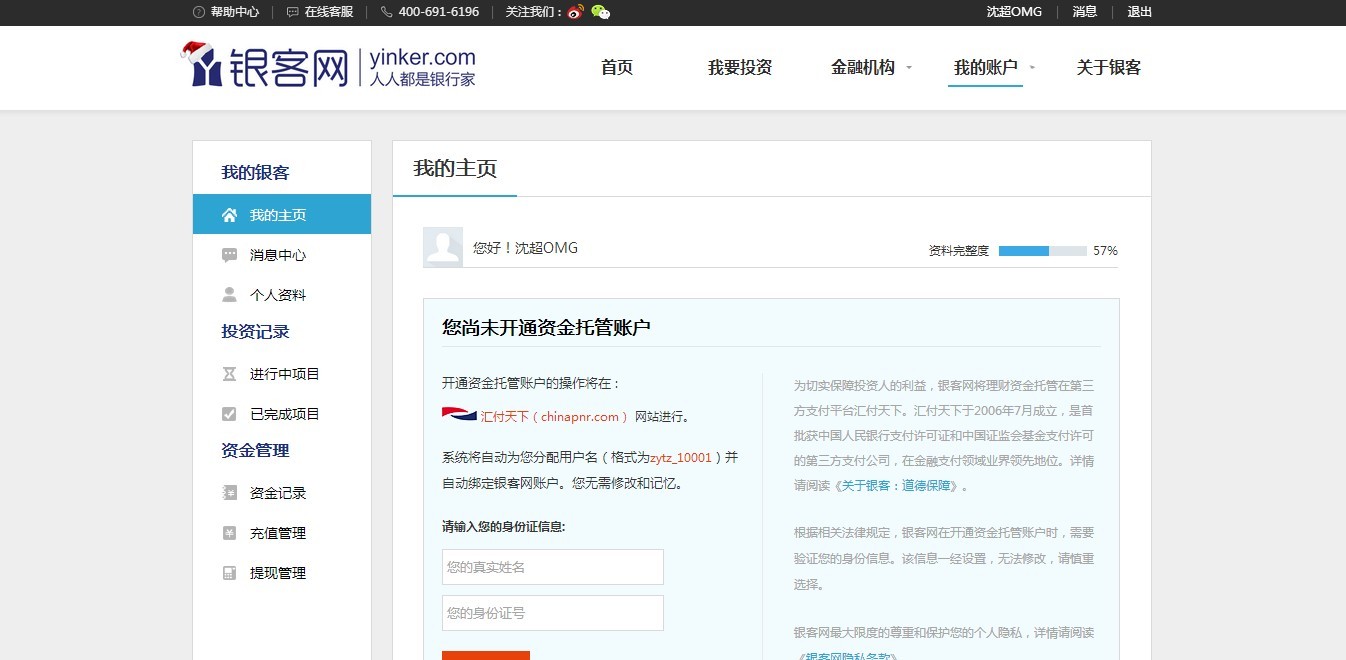Open the WeChat follow icon
Viewport: 1346px width, 660px height.
tap(600, 12)
